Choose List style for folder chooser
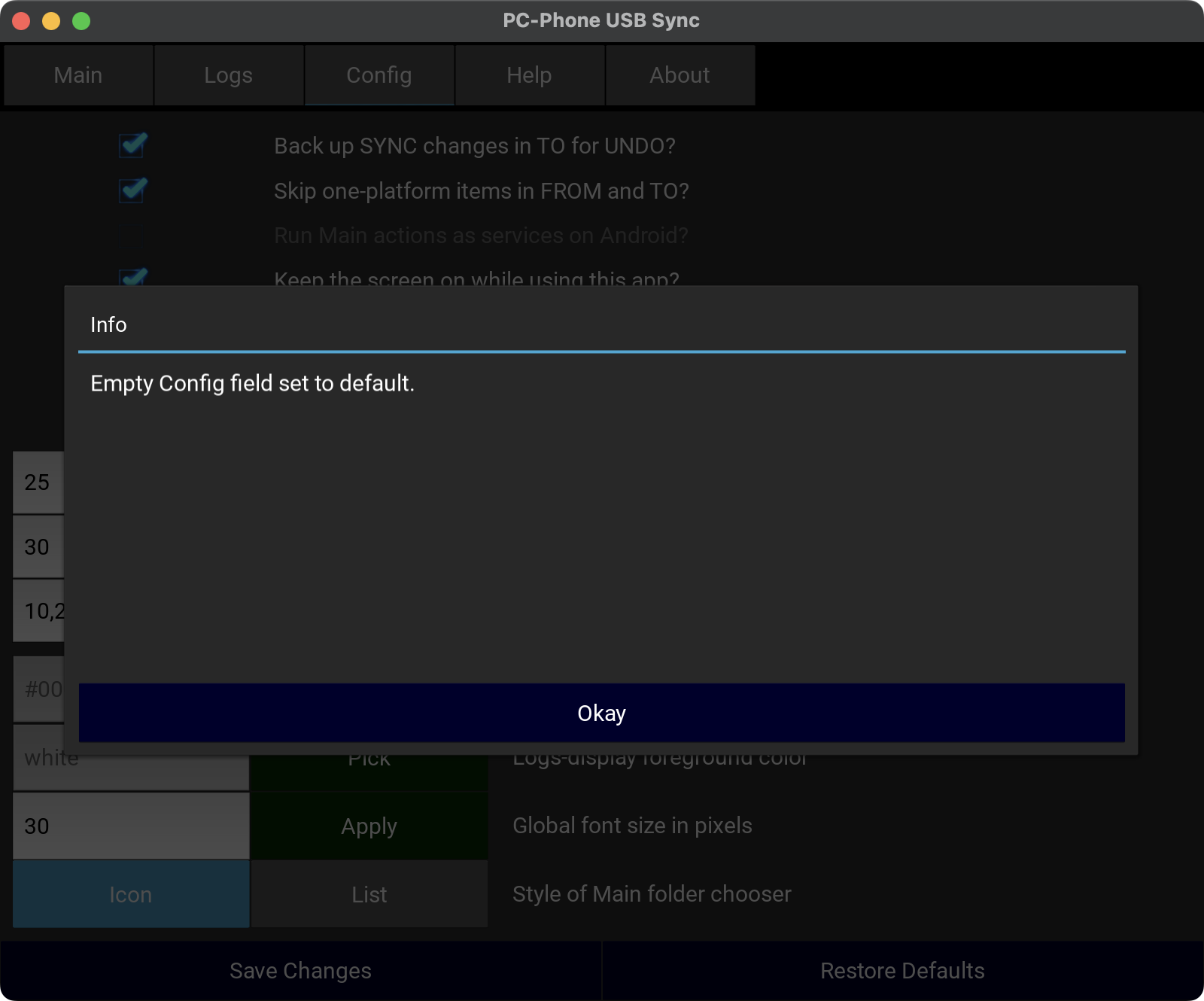The width and height of the screenshot is (1204, 1001). pos(369,894)
